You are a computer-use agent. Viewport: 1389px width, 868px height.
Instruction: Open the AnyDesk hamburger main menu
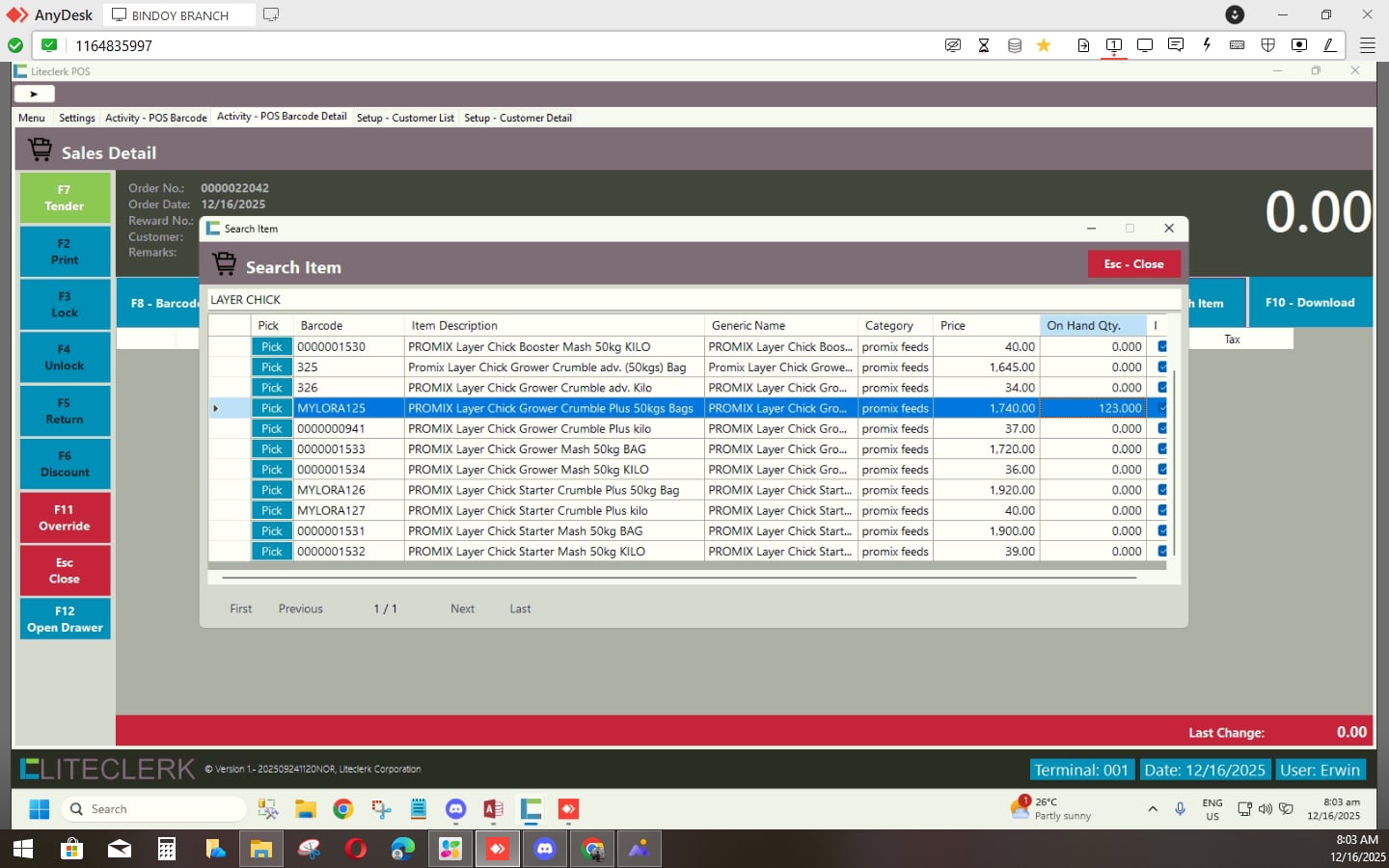[1367, 45]
